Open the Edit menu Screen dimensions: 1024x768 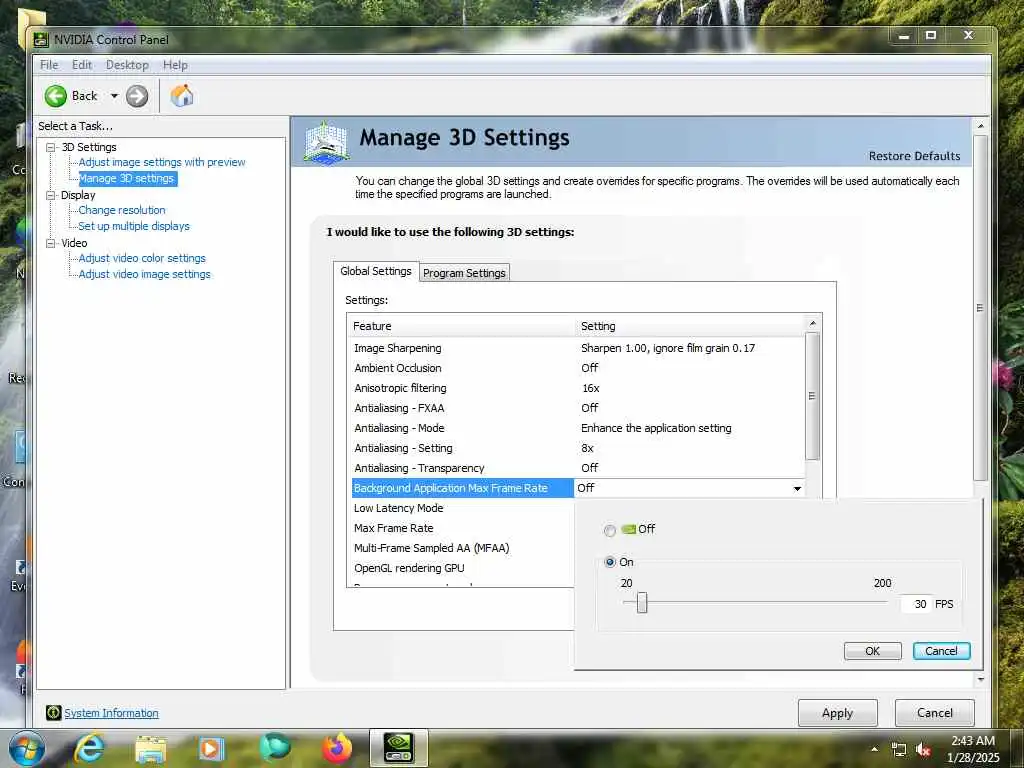point(82,65)
